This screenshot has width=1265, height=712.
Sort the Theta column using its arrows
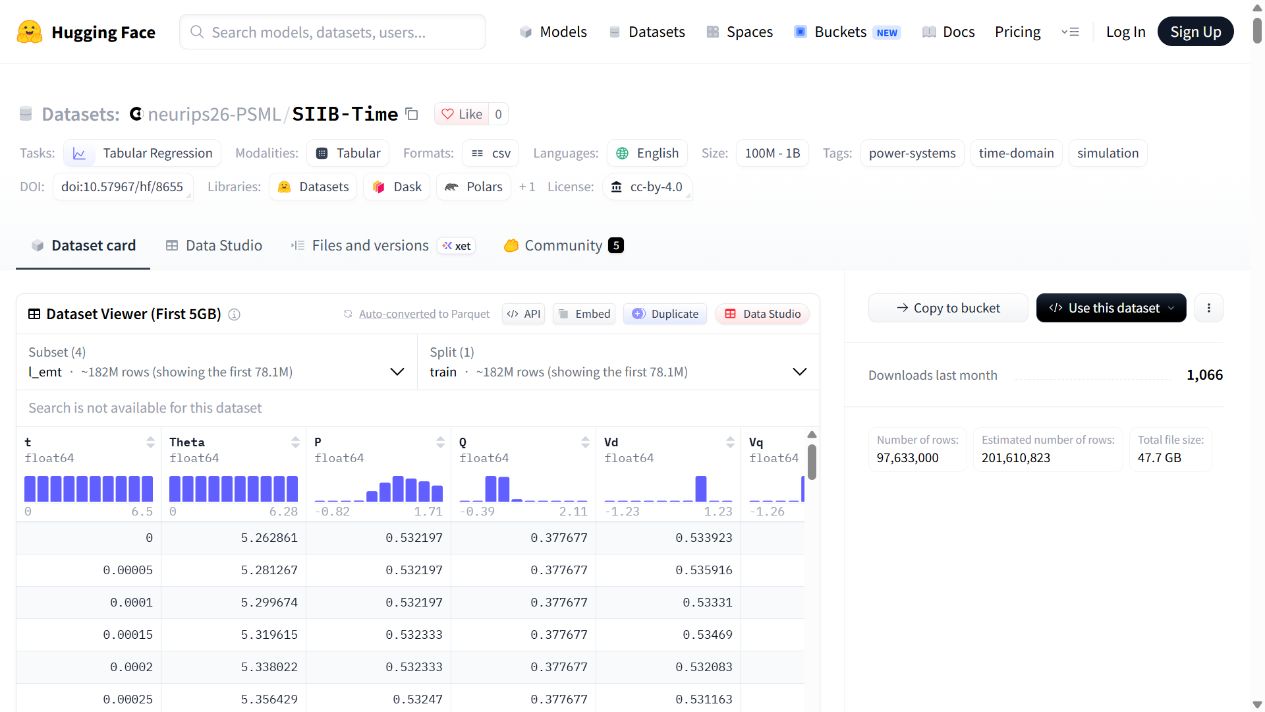click(x=296, y=442)
